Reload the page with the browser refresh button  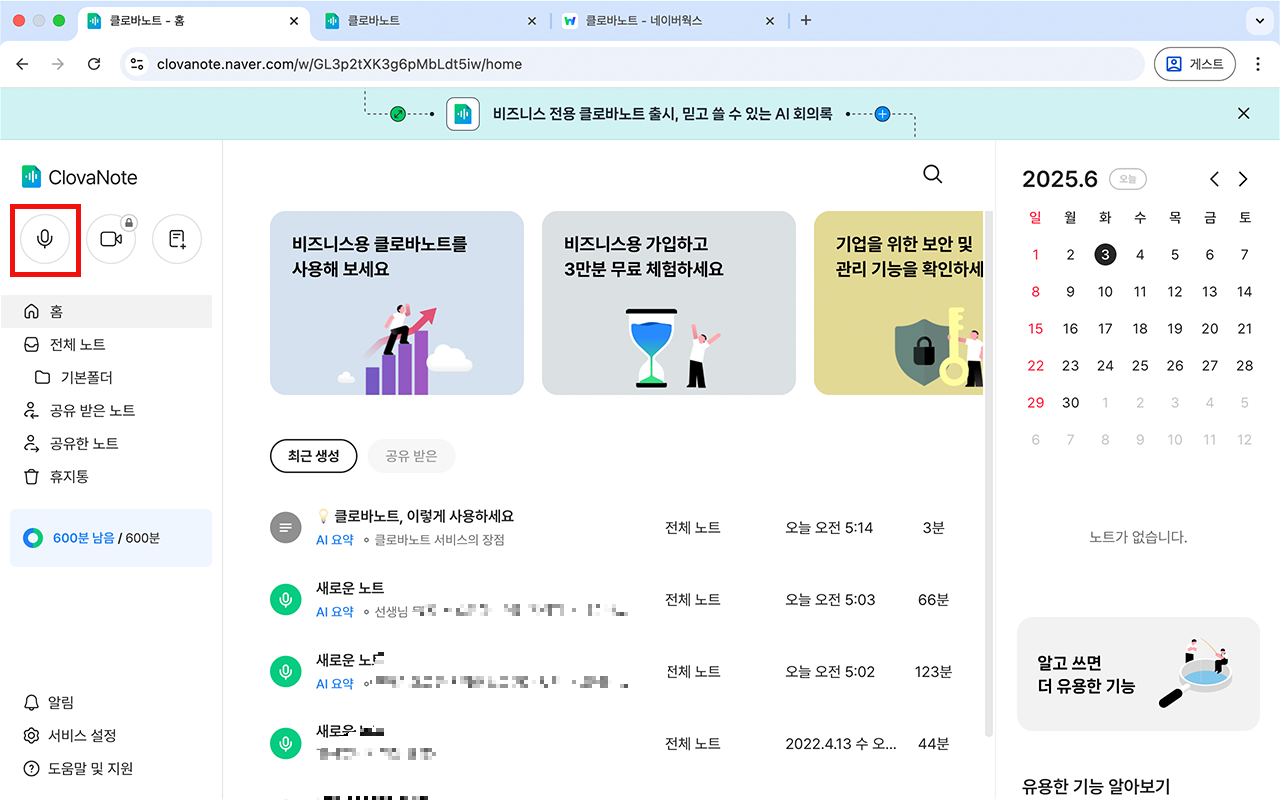[94, 64]
